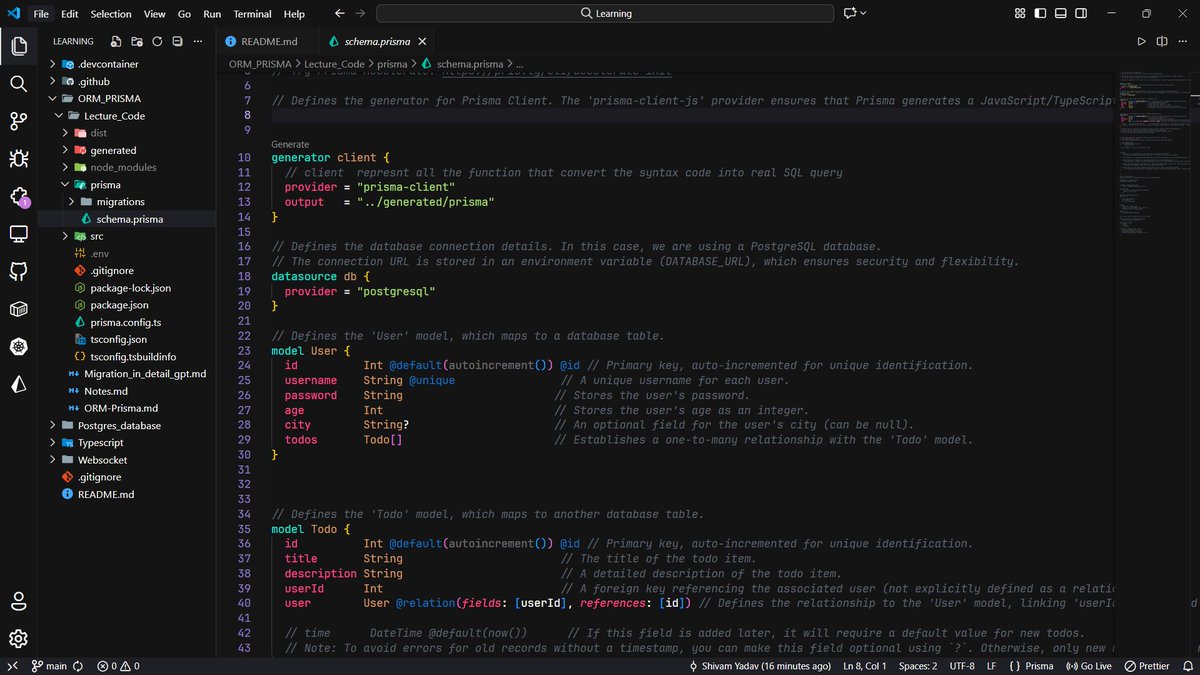This screenshot has width=1200, height=675.
Task: Open the File menu
Action: (x=40, y=14)
